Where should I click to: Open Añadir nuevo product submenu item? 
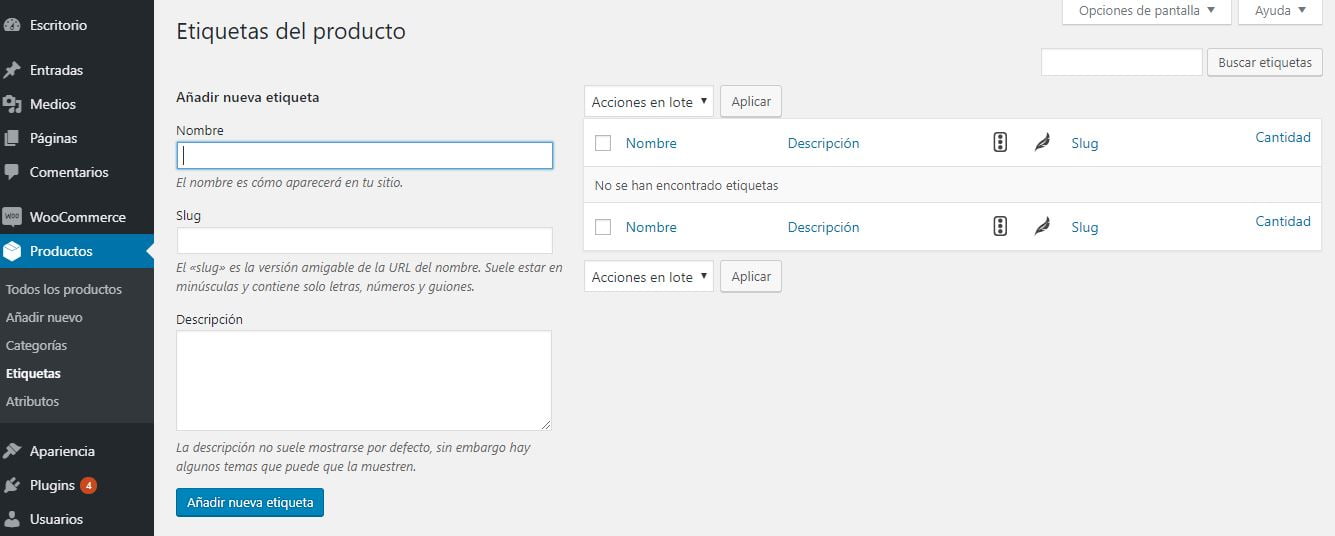point(44,317)
